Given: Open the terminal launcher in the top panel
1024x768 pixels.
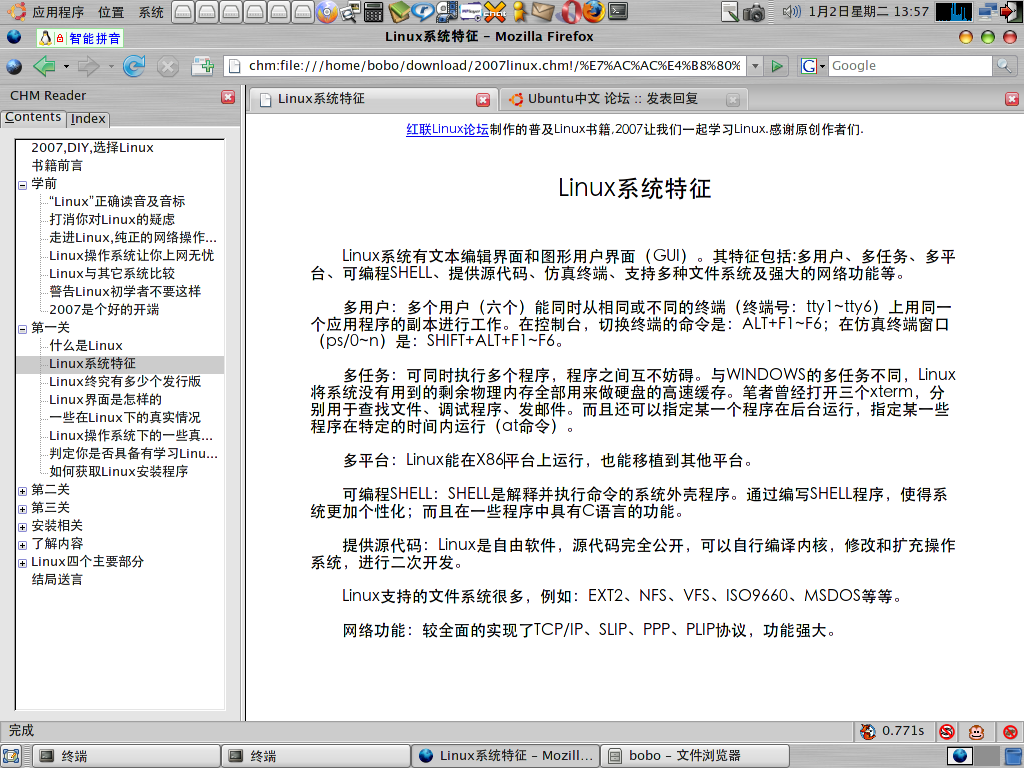Looking at the screenshot, I should (617, 11).
